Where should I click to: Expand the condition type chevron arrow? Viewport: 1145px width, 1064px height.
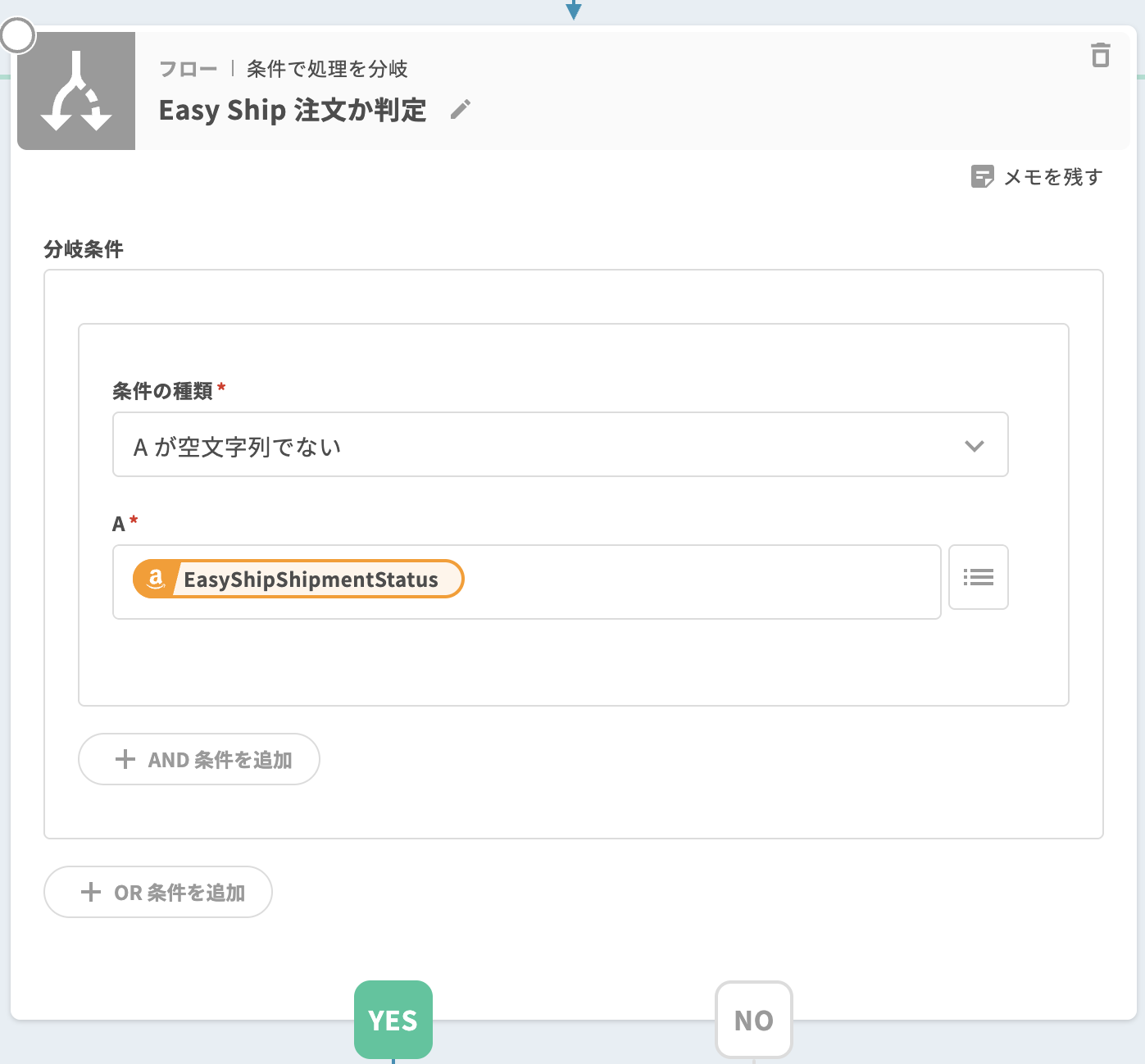coord(974,446)
